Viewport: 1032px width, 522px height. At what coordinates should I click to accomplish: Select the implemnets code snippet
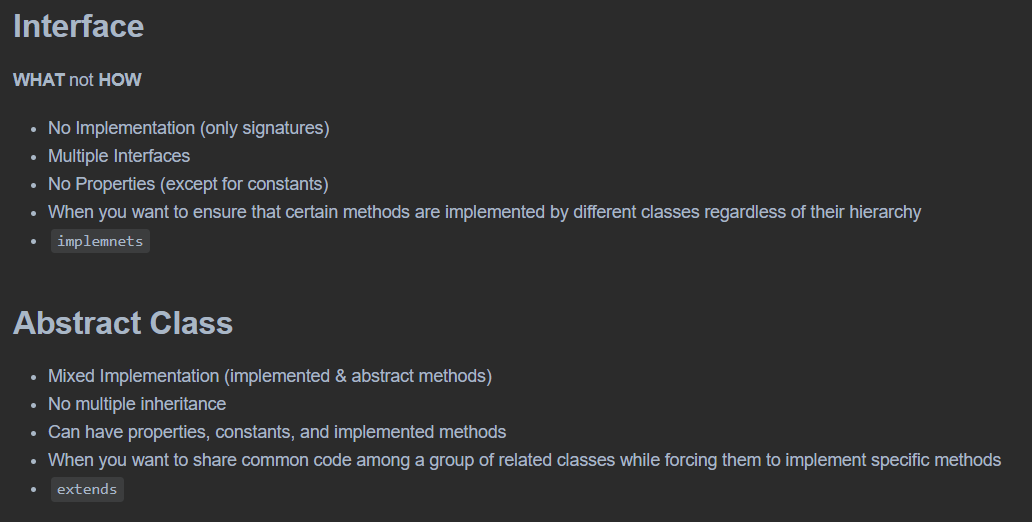pyautogui.click(x=100, y=241)
